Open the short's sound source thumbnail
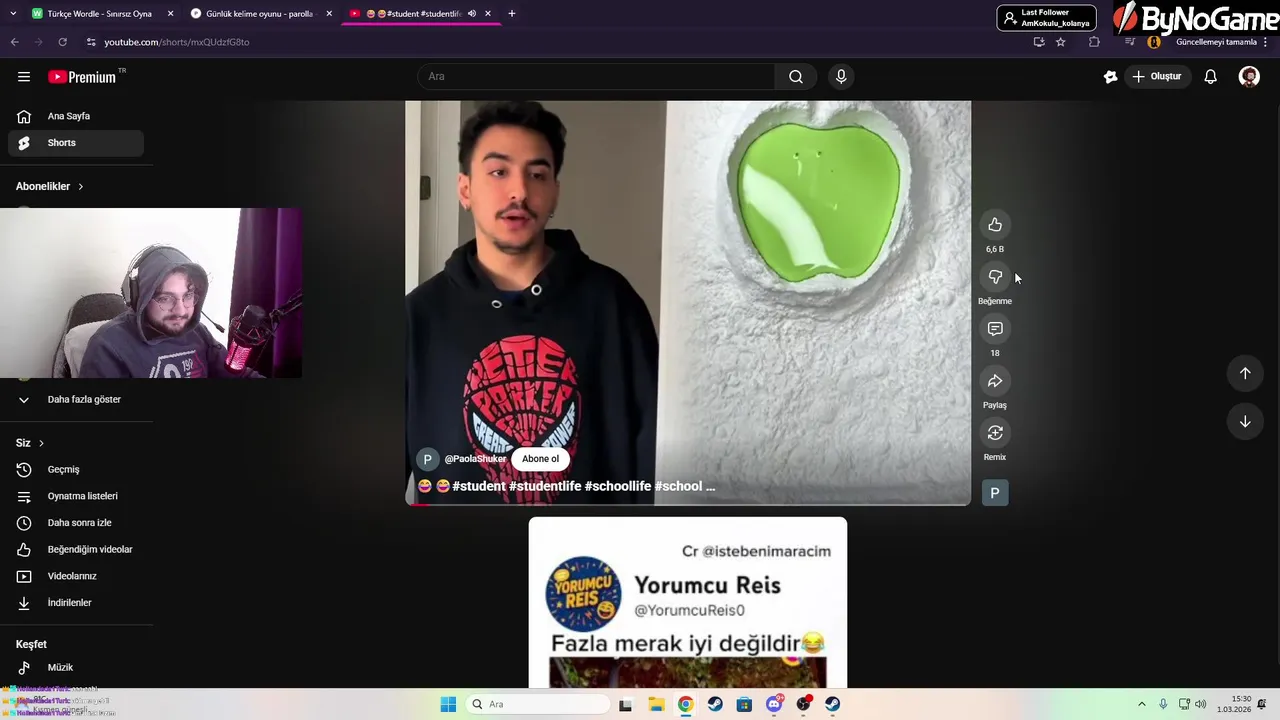 click(x=995, y=493)
